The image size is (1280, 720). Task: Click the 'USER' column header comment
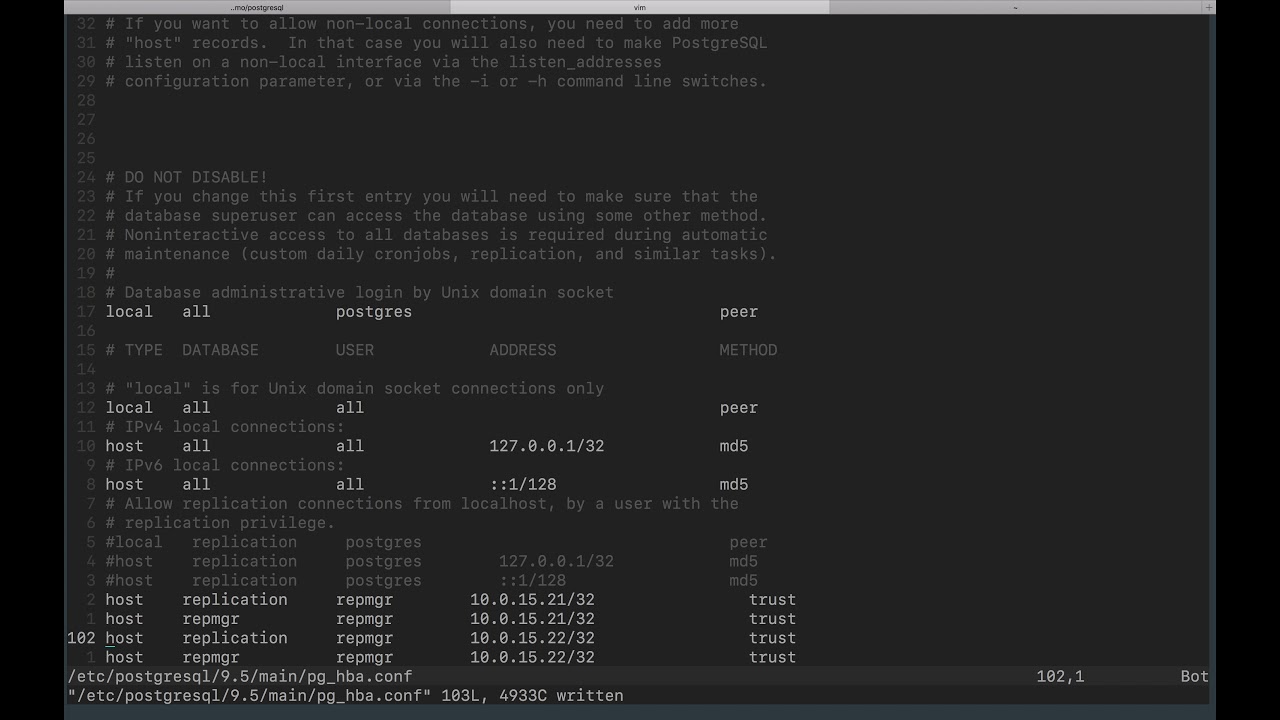point(355,350)
